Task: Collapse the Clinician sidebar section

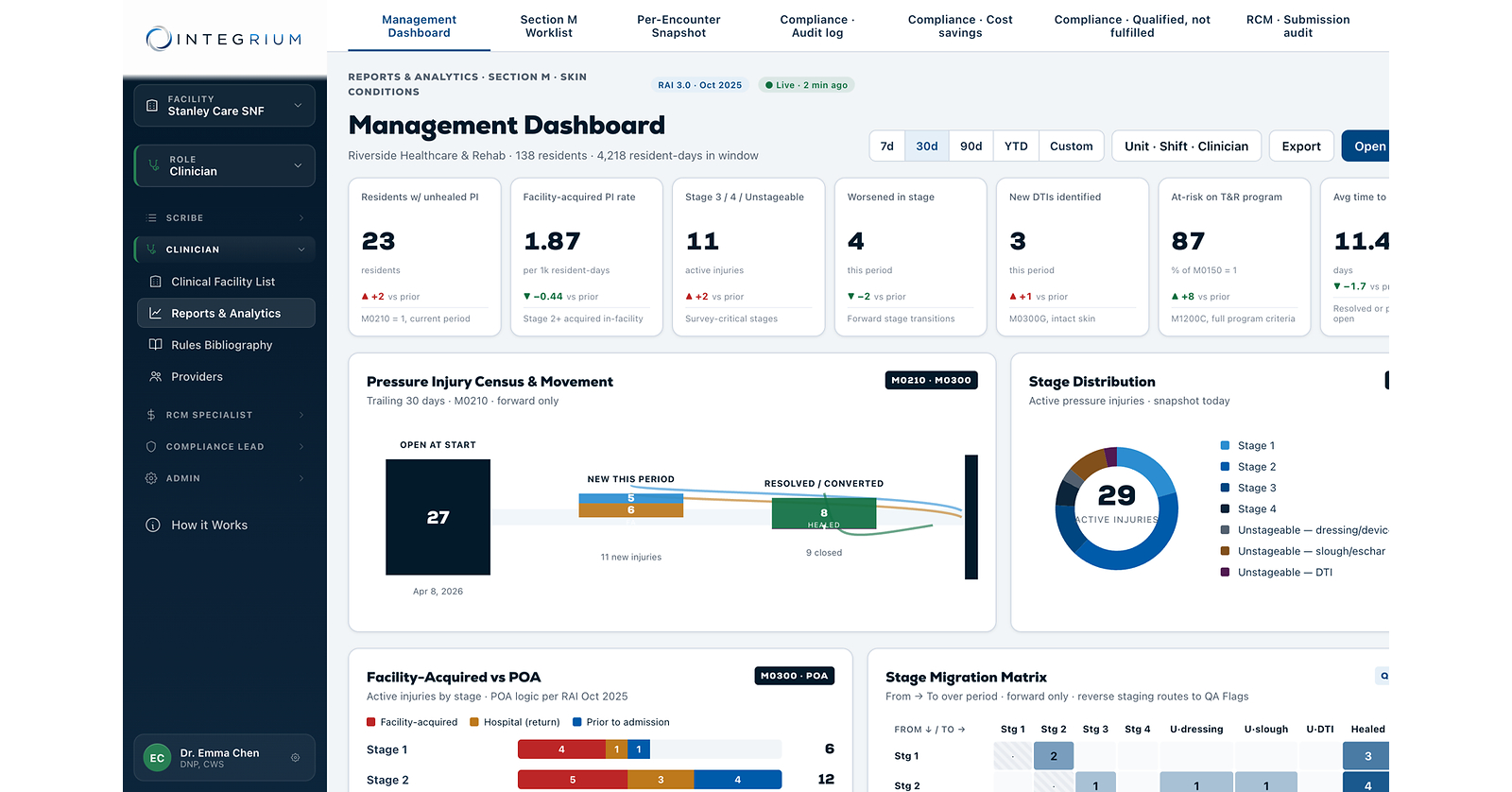Action: click(224, 250)
